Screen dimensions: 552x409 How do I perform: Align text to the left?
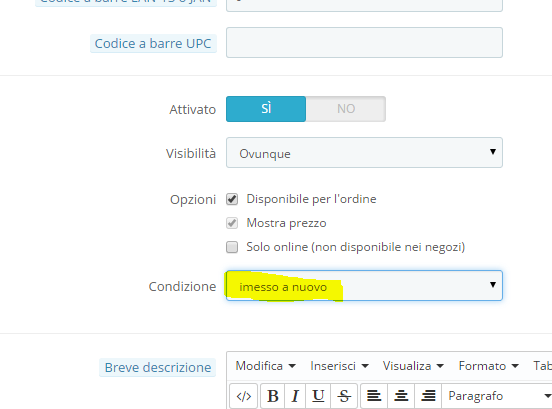coord(374,396)
